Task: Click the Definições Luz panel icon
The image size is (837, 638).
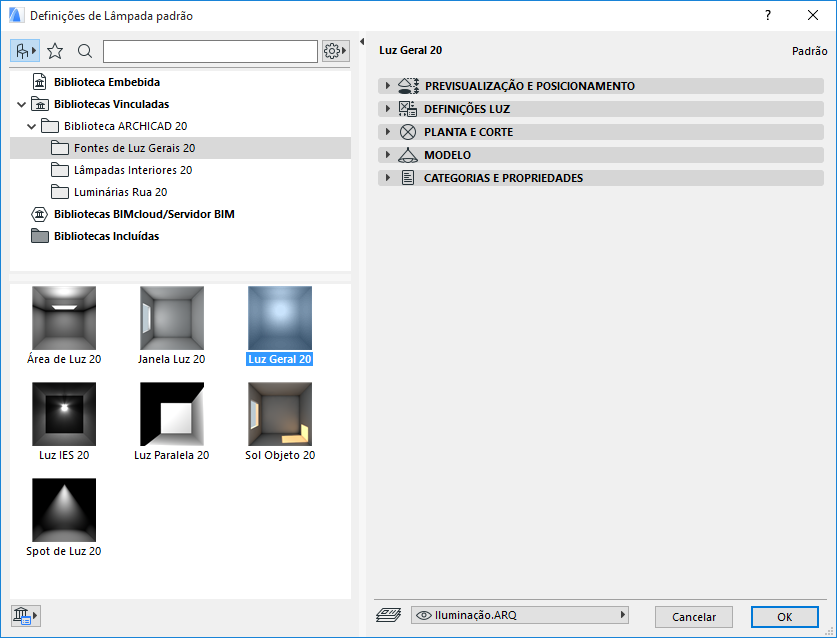Action: pyautogui.click(x=408, y=108)
